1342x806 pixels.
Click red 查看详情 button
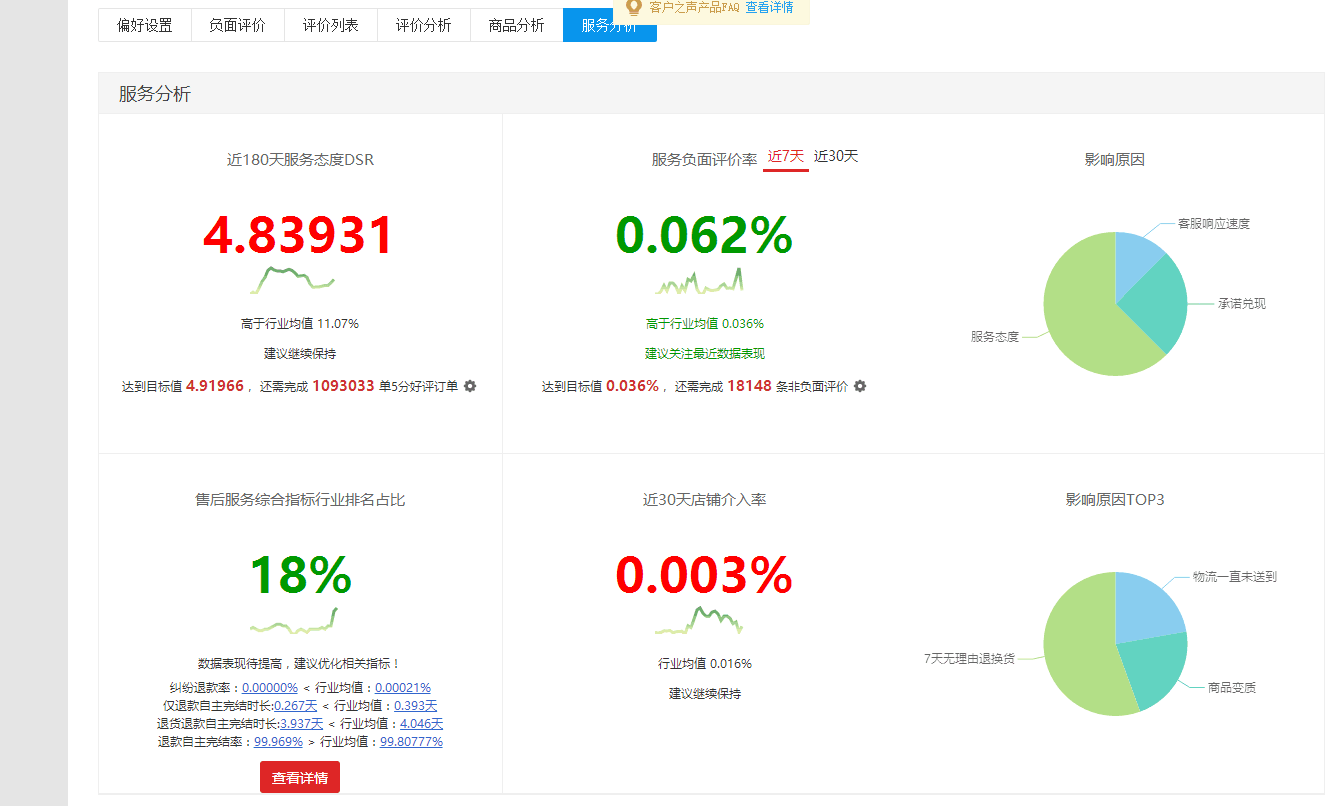point(300,777)
